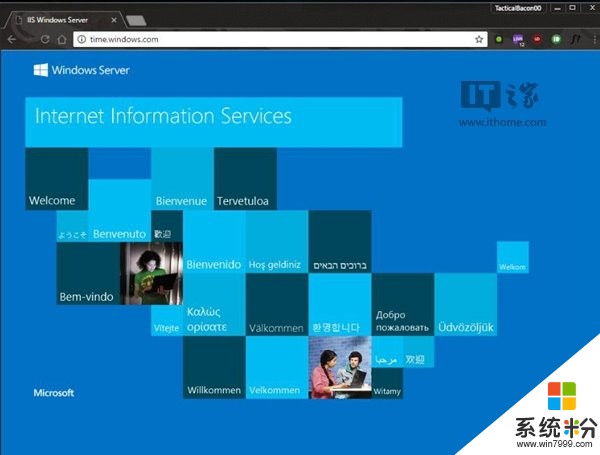The height and width of the screenshot is (455, 600).
Task: Click the Tervetuloa tile
Action: coord(245,179)
